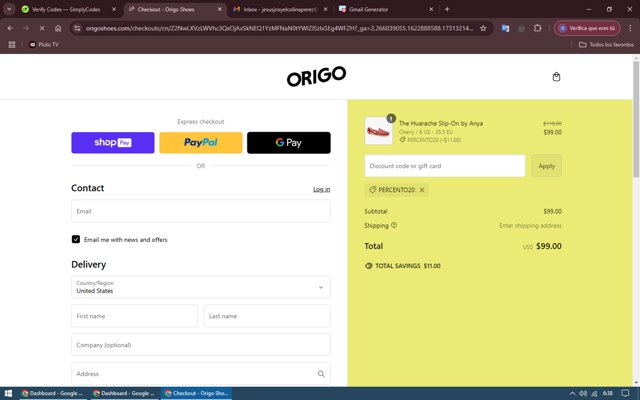This screenshot has width=640, height=400.
Task: Open the browser extensions puzzle icon
Action: point(538,28)
